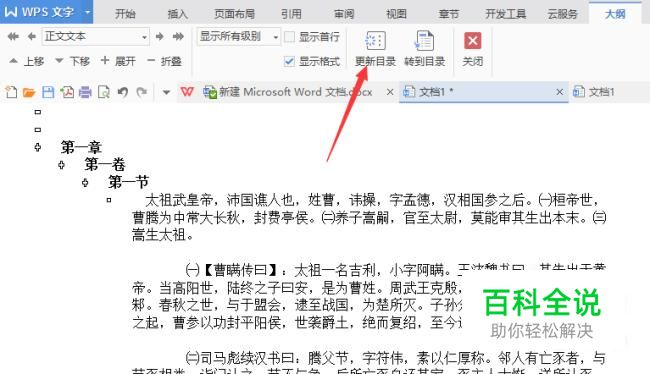
Task: Collapse the 第一卷 outline expander
Action: [x=61, y=165]
